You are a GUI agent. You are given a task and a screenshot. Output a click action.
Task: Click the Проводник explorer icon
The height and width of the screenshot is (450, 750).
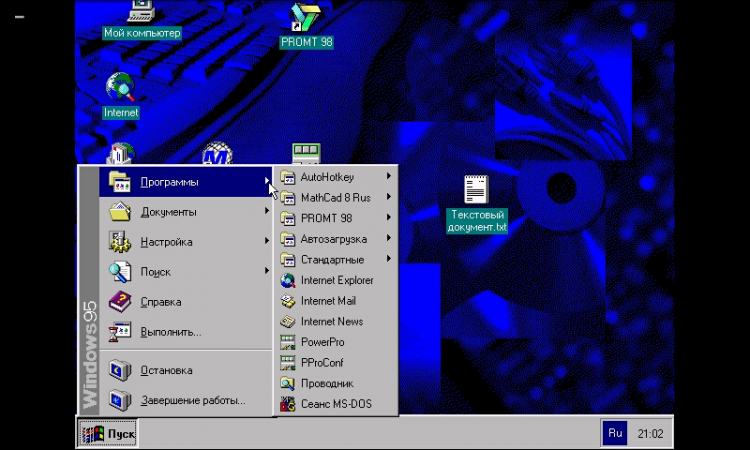(x=287, y=383)
